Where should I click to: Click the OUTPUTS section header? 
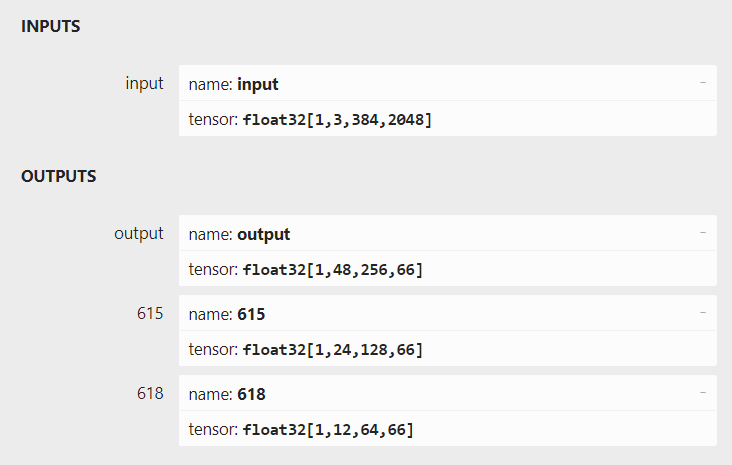point(58,176)
